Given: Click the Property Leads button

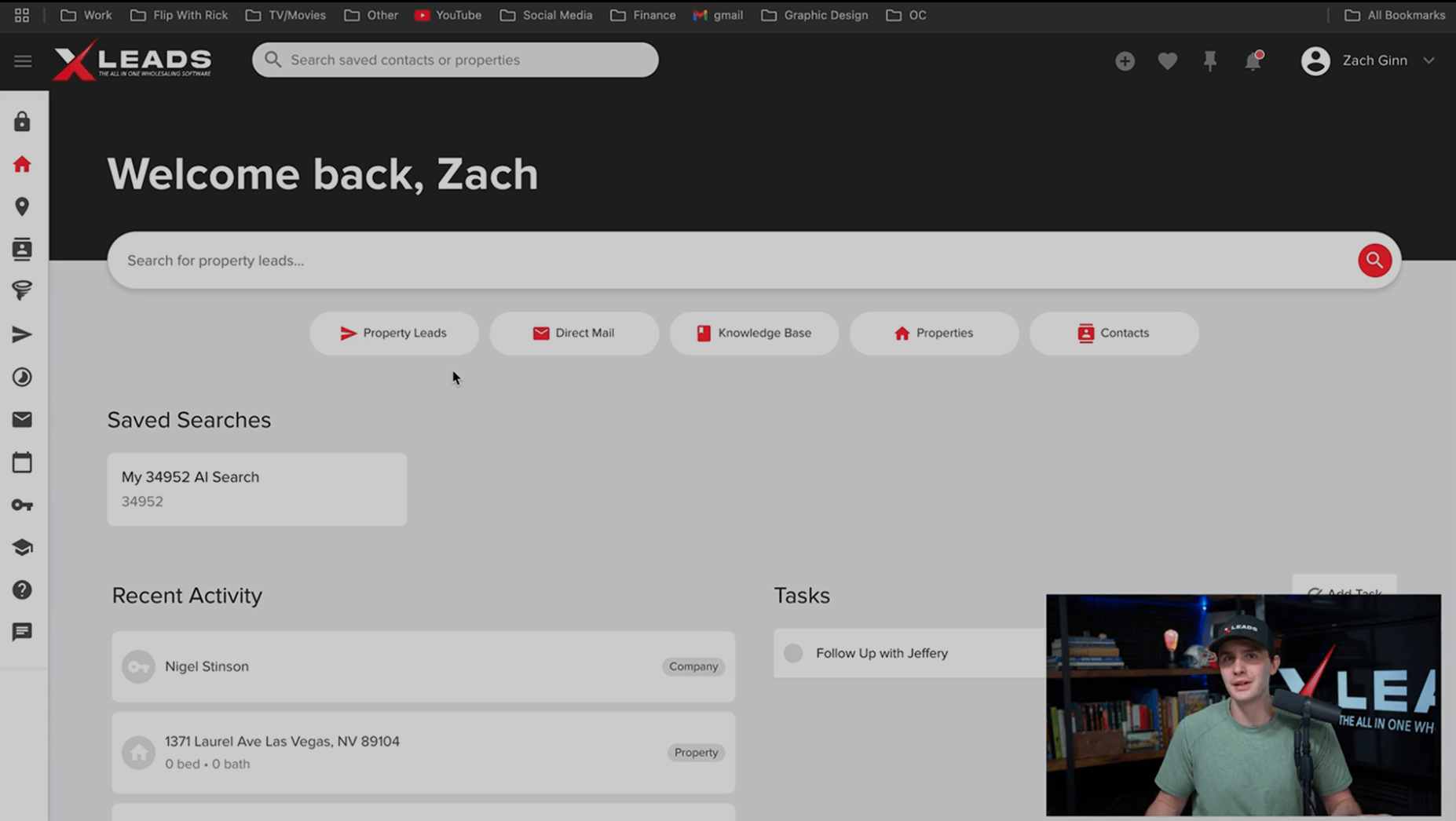Looking at the screenshot, I should click(x=394, y=333).
